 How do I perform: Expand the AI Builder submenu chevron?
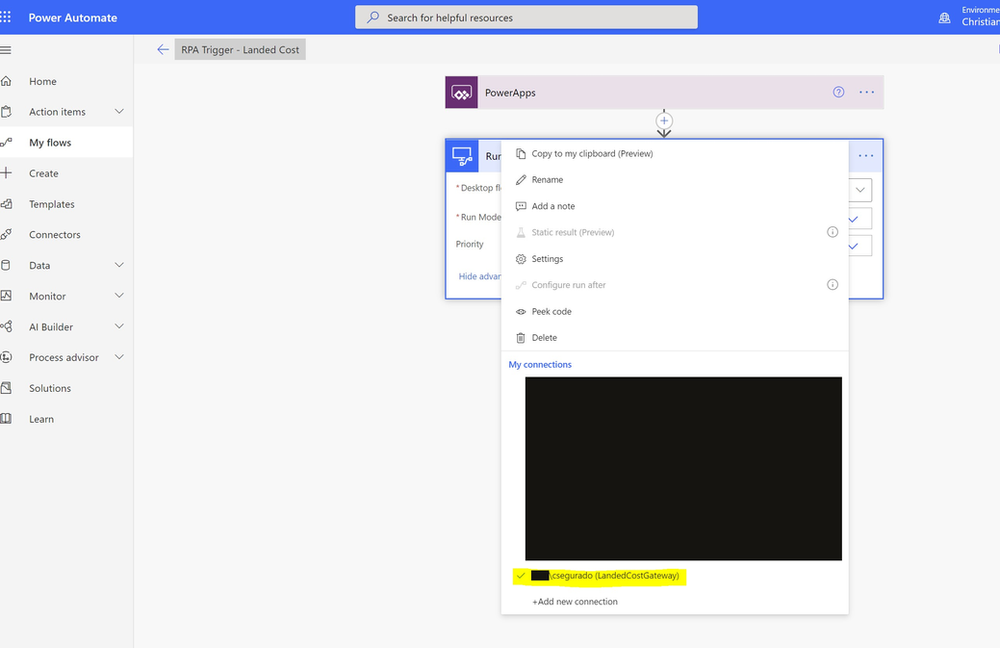click(x=119, y=327)
